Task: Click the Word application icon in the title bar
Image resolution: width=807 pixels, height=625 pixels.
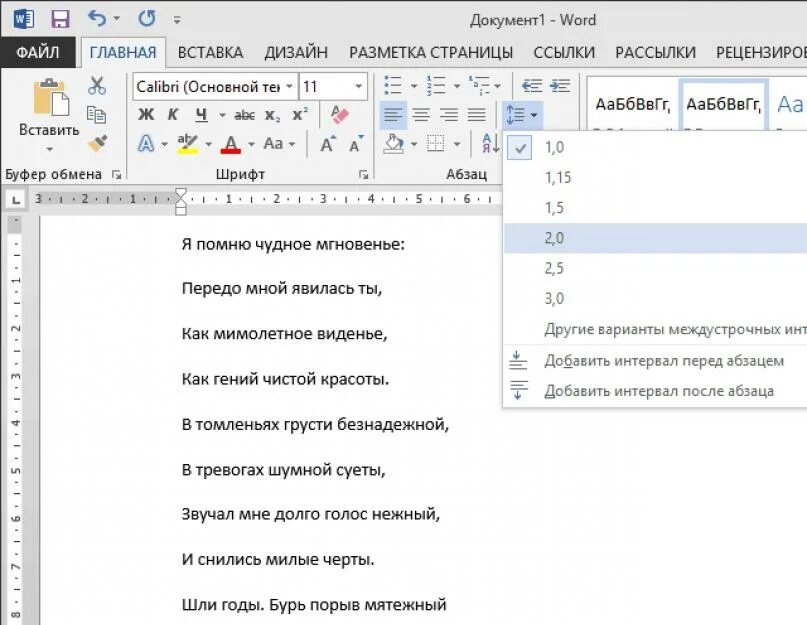Action: coord(23,20)
